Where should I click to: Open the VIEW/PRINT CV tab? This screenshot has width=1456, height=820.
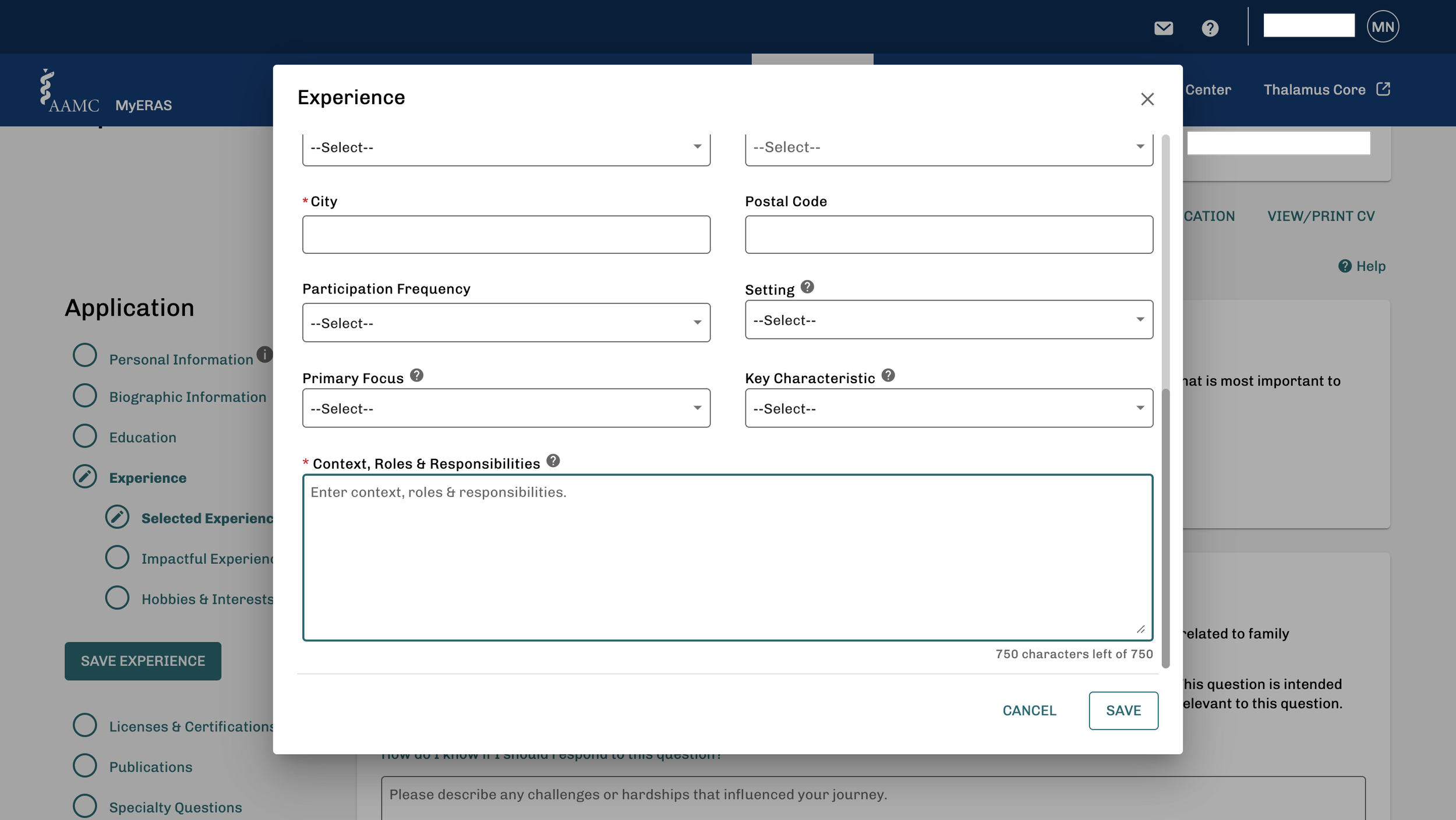(1320, 216)
